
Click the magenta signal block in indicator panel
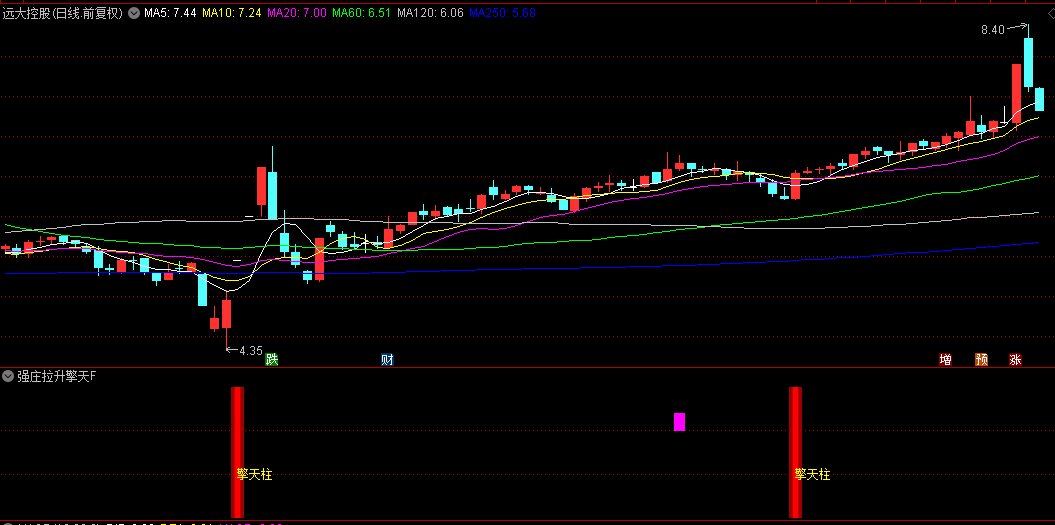point(680,422)
